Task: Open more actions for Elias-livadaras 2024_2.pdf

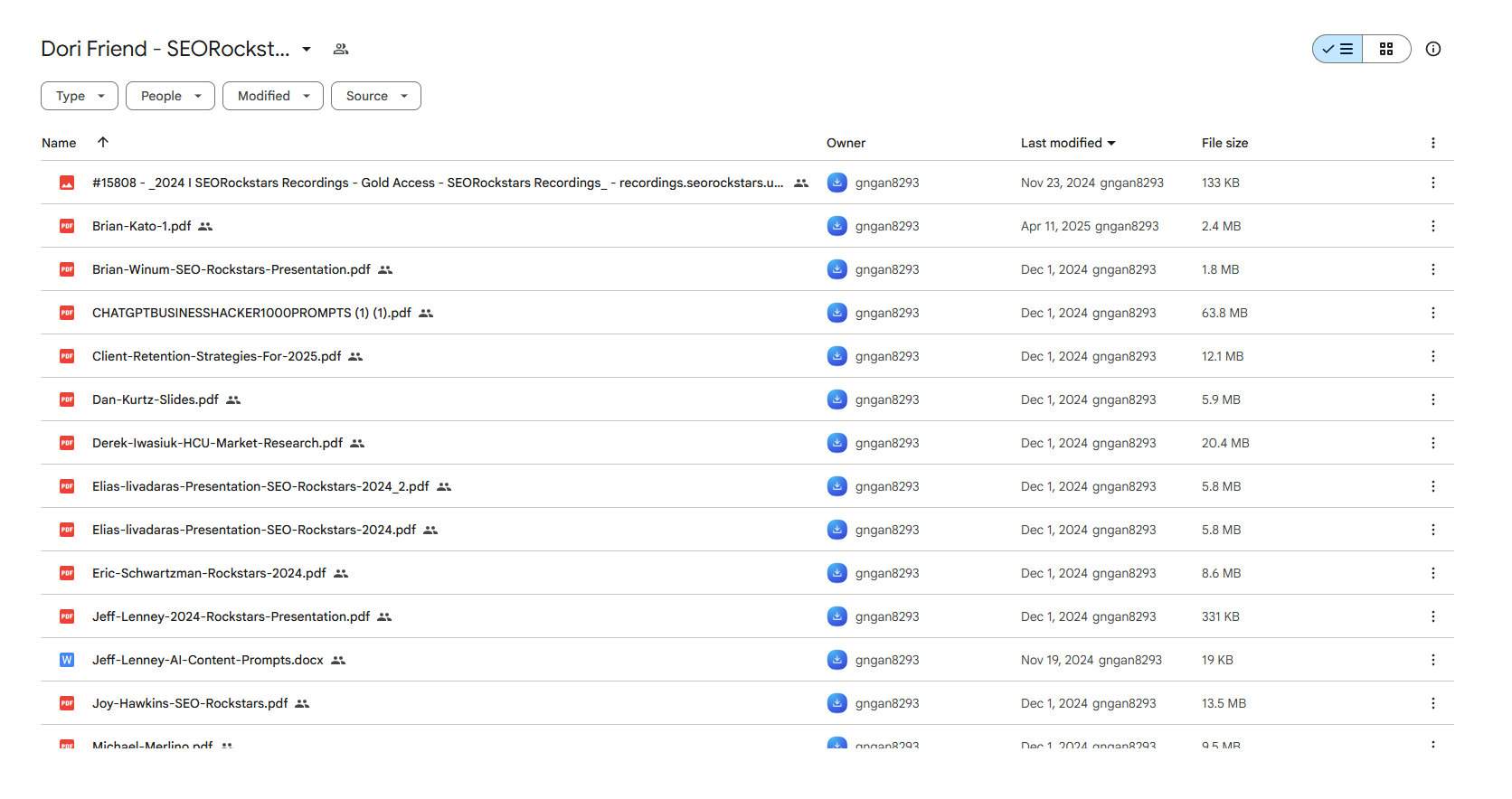Action: [x=1433, y=486]
